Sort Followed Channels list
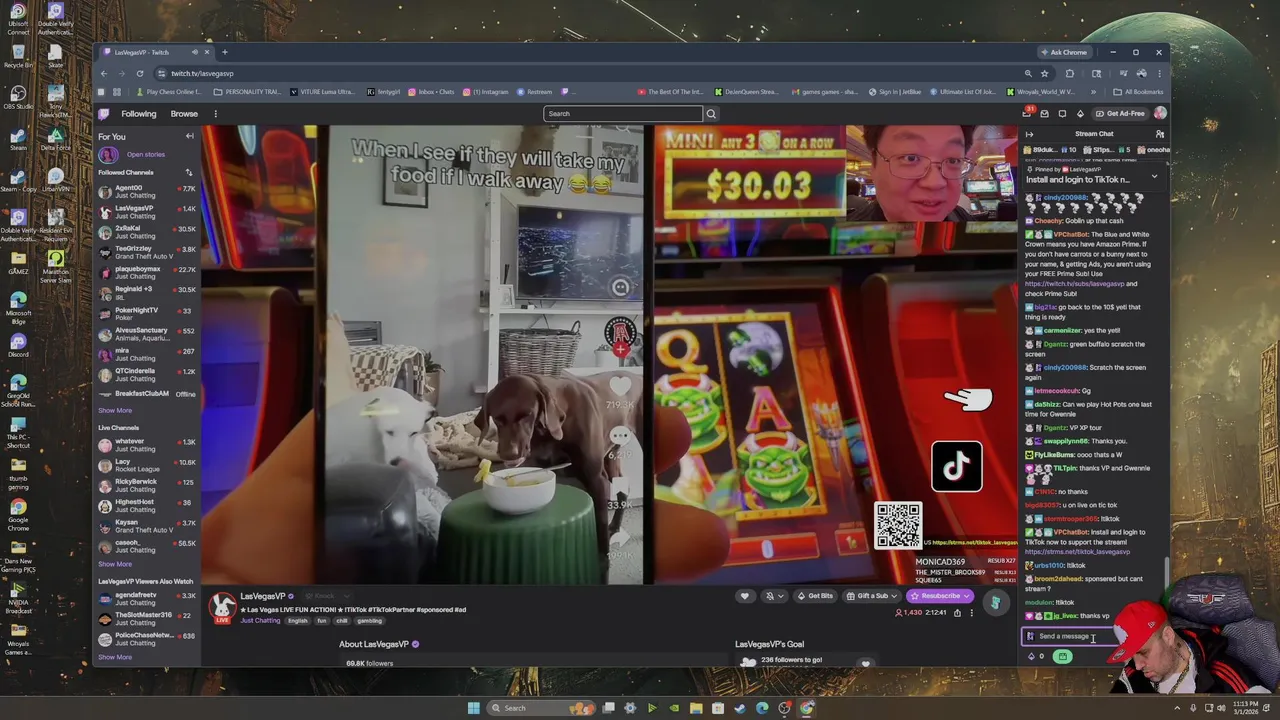Image resolution: width=1280 pixels, height=720 pixels. pos(188,172)
